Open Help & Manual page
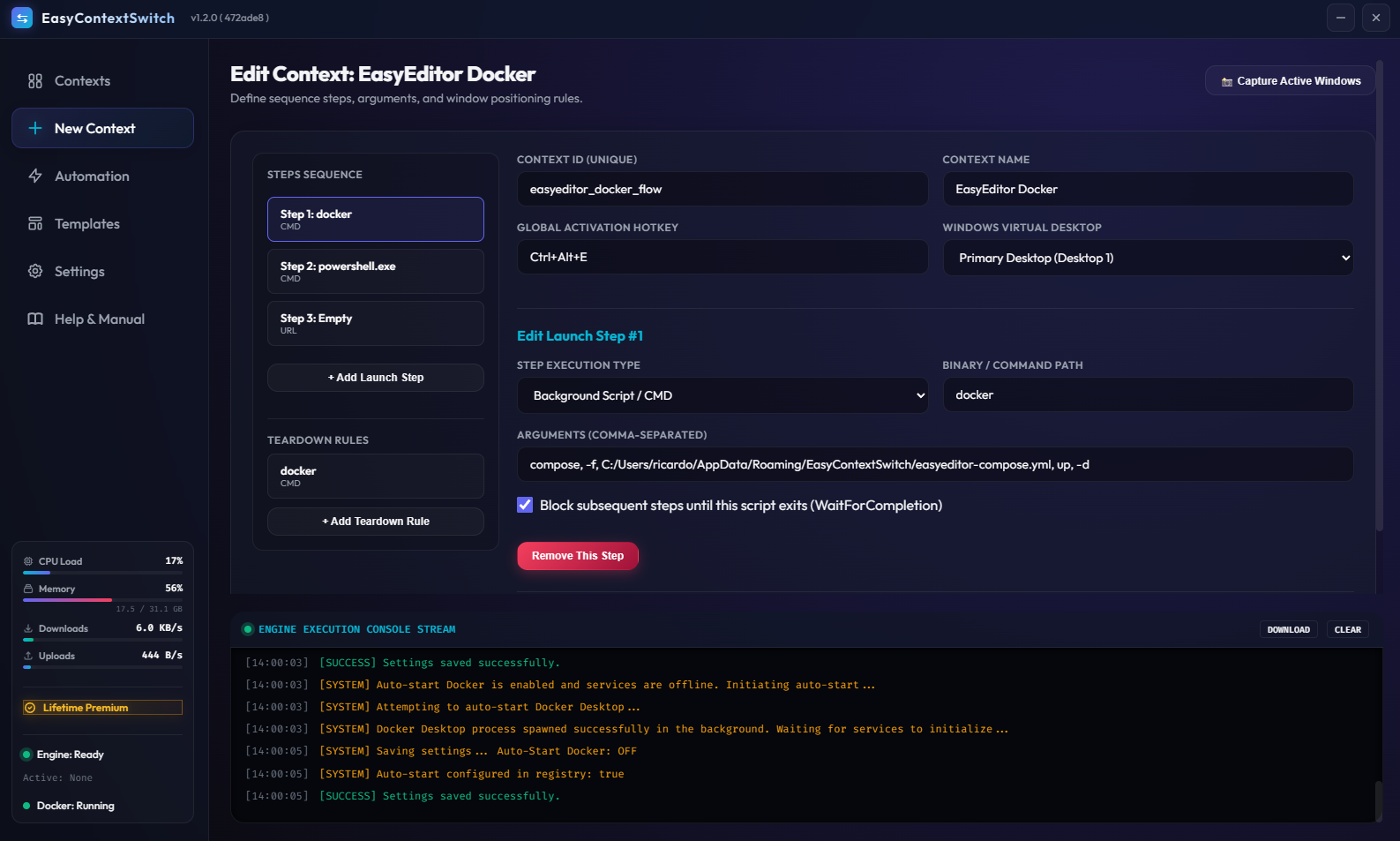 click(x=102, y=319)
